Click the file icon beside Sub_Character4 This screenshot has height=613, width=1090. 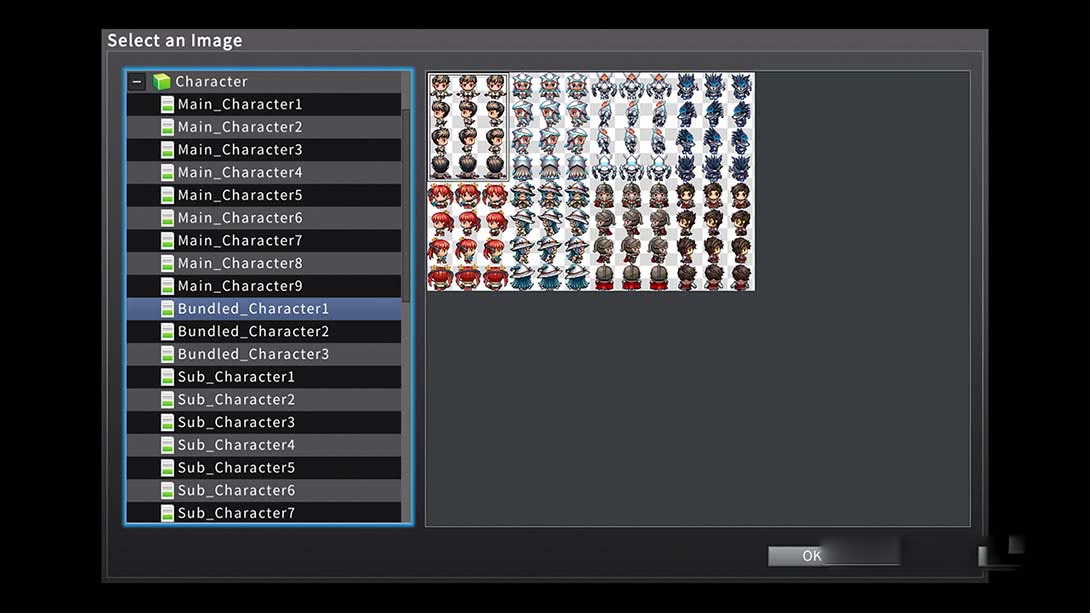click(x=167, y=445)
